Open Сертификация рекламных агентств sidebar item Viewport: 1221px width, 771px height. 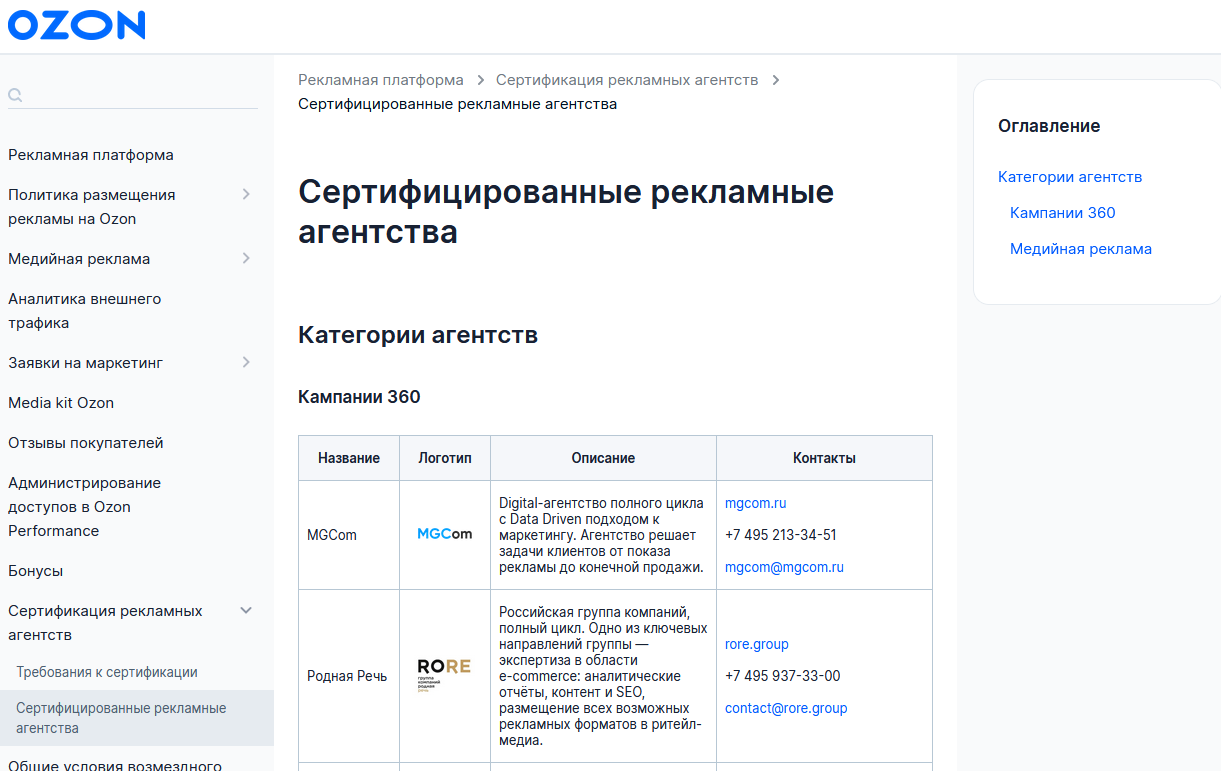pos(106,623)
